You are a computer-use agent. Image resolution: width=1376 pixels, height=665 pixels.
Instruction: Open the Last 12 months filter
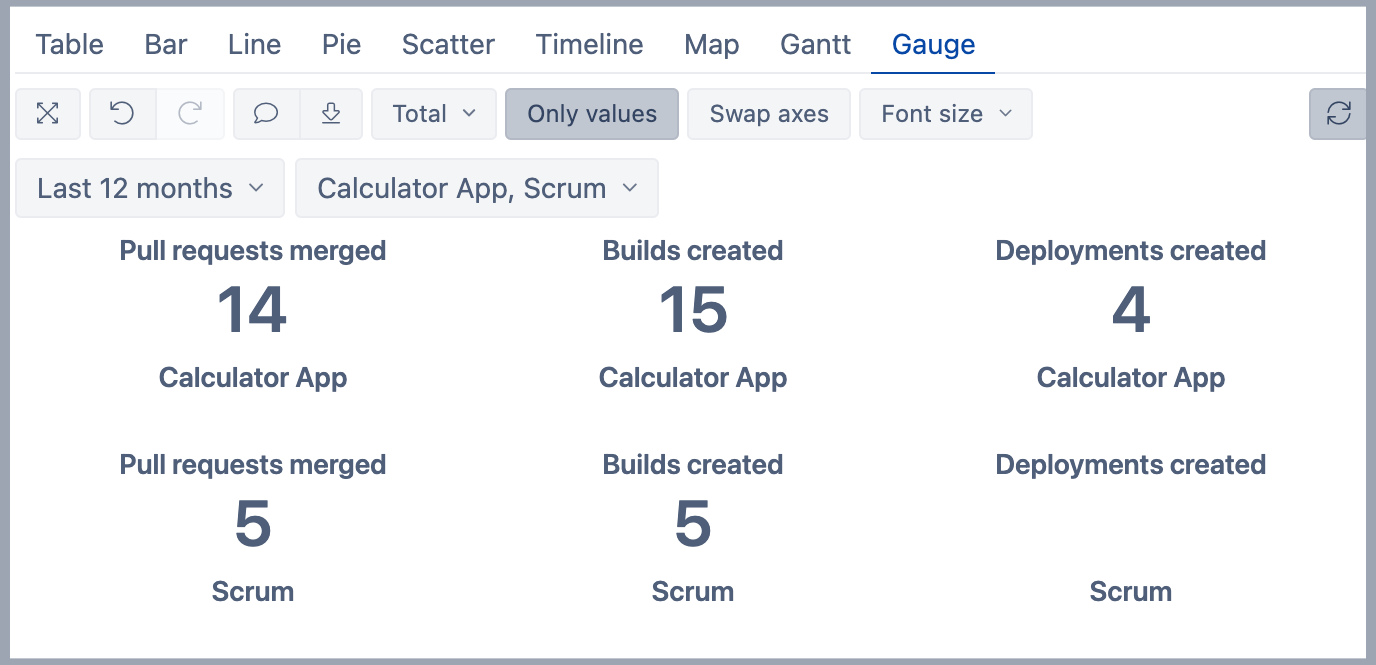150,188
